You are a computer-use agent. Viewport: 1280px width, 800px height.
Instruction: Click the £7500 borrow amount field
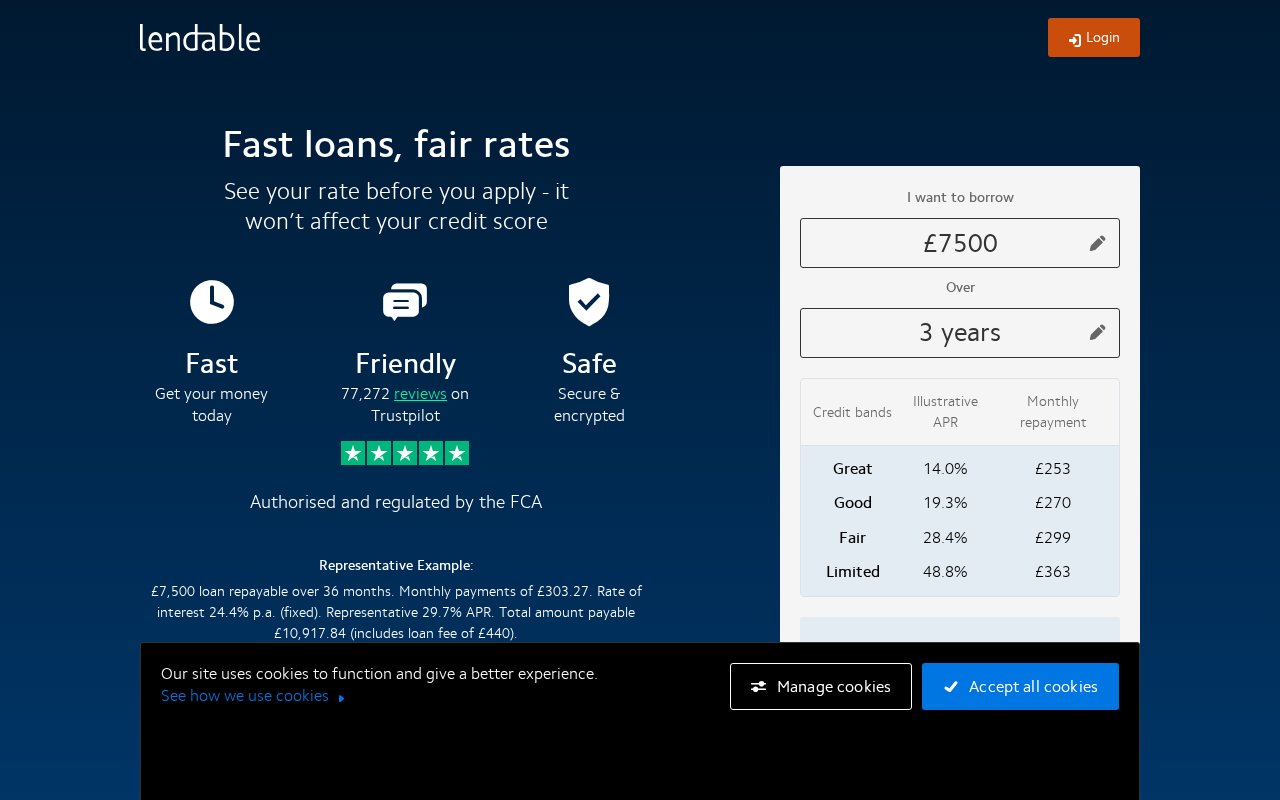[959, 243]
